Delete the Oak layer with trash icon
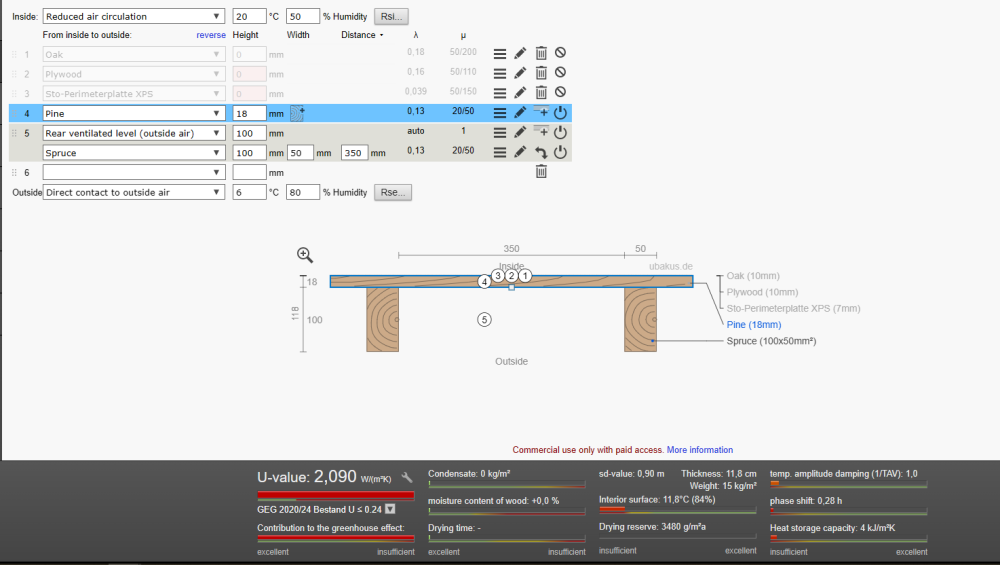Image resolution: width=1000 pixels, height=565 pixels. tap(541, 54)
